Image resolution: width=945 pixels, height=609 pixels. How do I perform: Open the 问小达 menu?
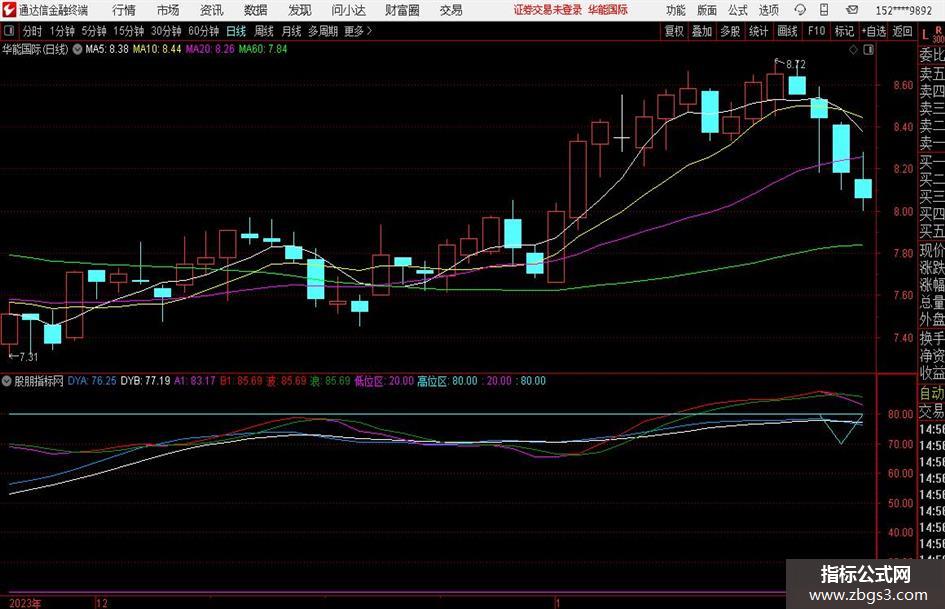(348, 10)
